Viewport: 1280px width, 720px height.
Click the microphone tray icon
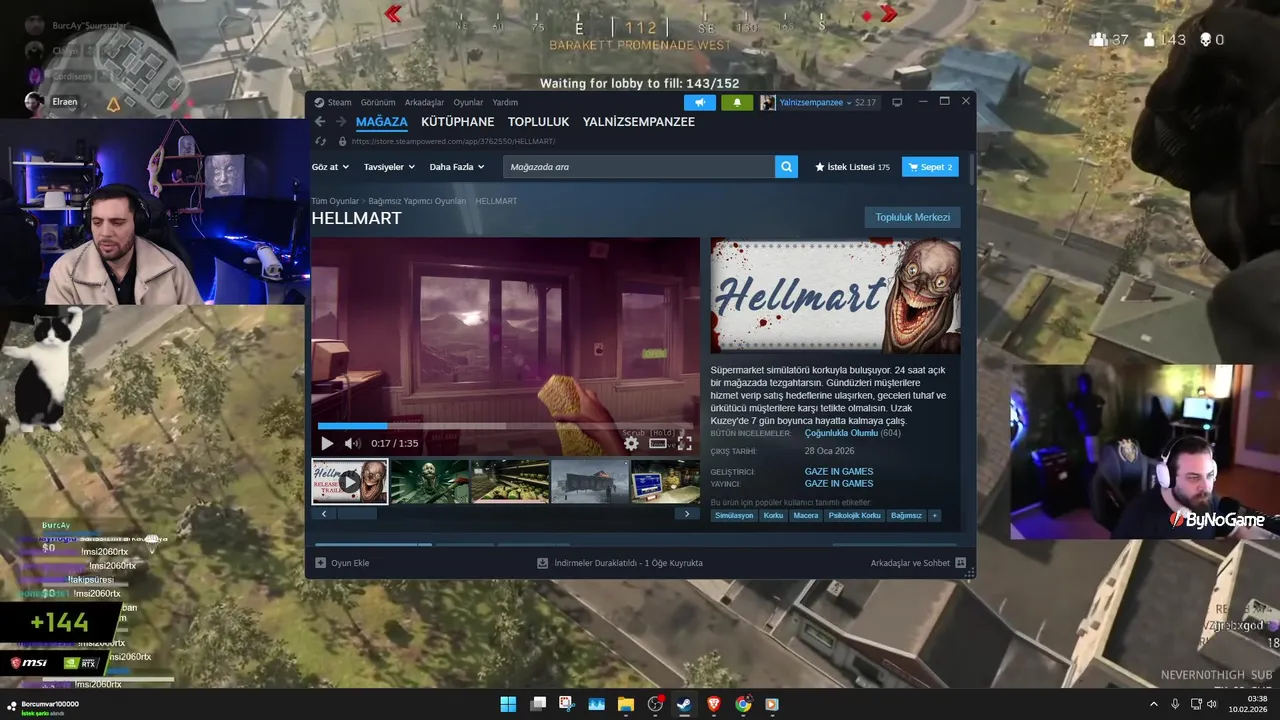(1175, 704)
